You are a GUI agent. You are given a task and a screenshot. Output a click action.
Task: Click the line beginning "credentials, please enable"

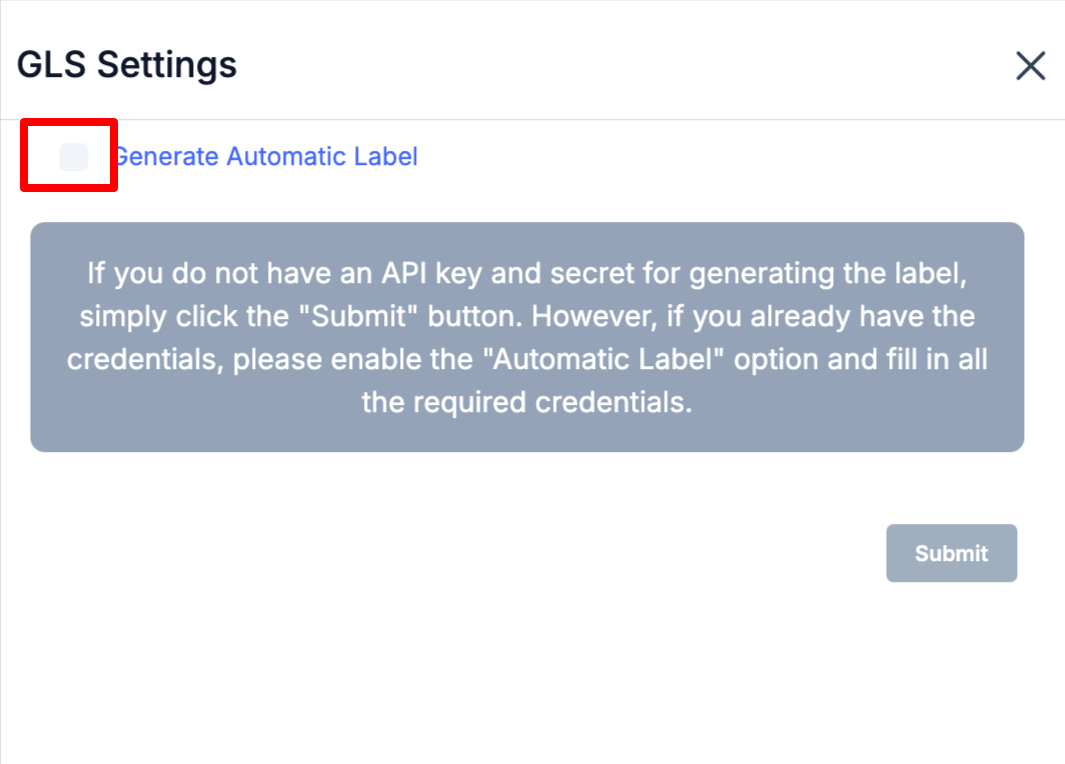[x=527, y=359]
